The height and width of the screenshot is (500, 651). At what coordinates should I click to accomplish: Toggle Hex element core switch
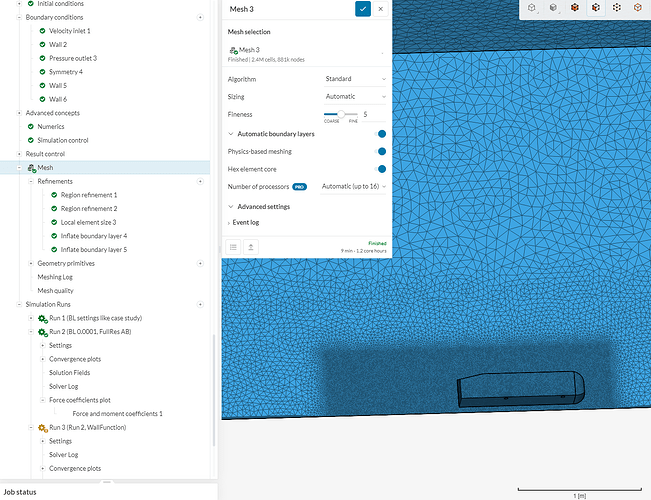coord(380,169)
